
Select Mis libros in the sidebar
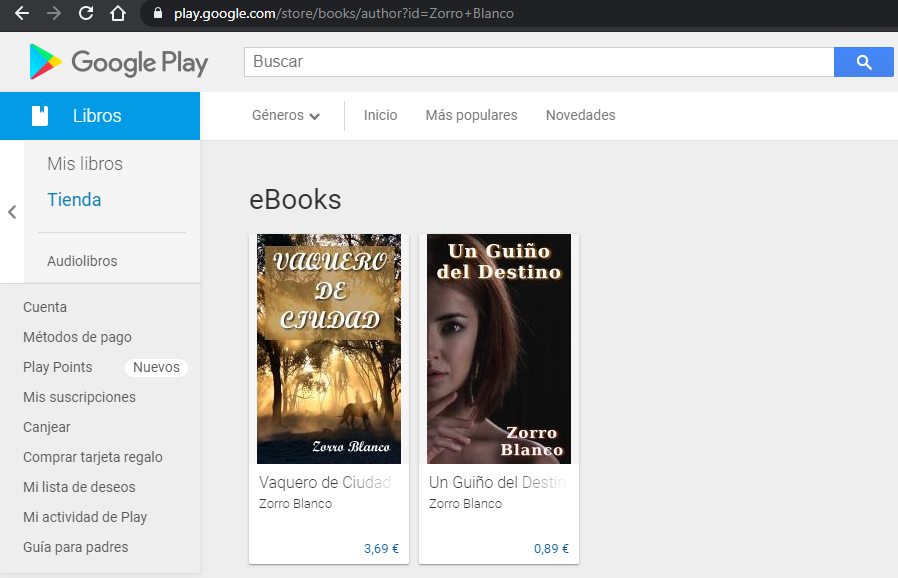[x=84, y=163]
